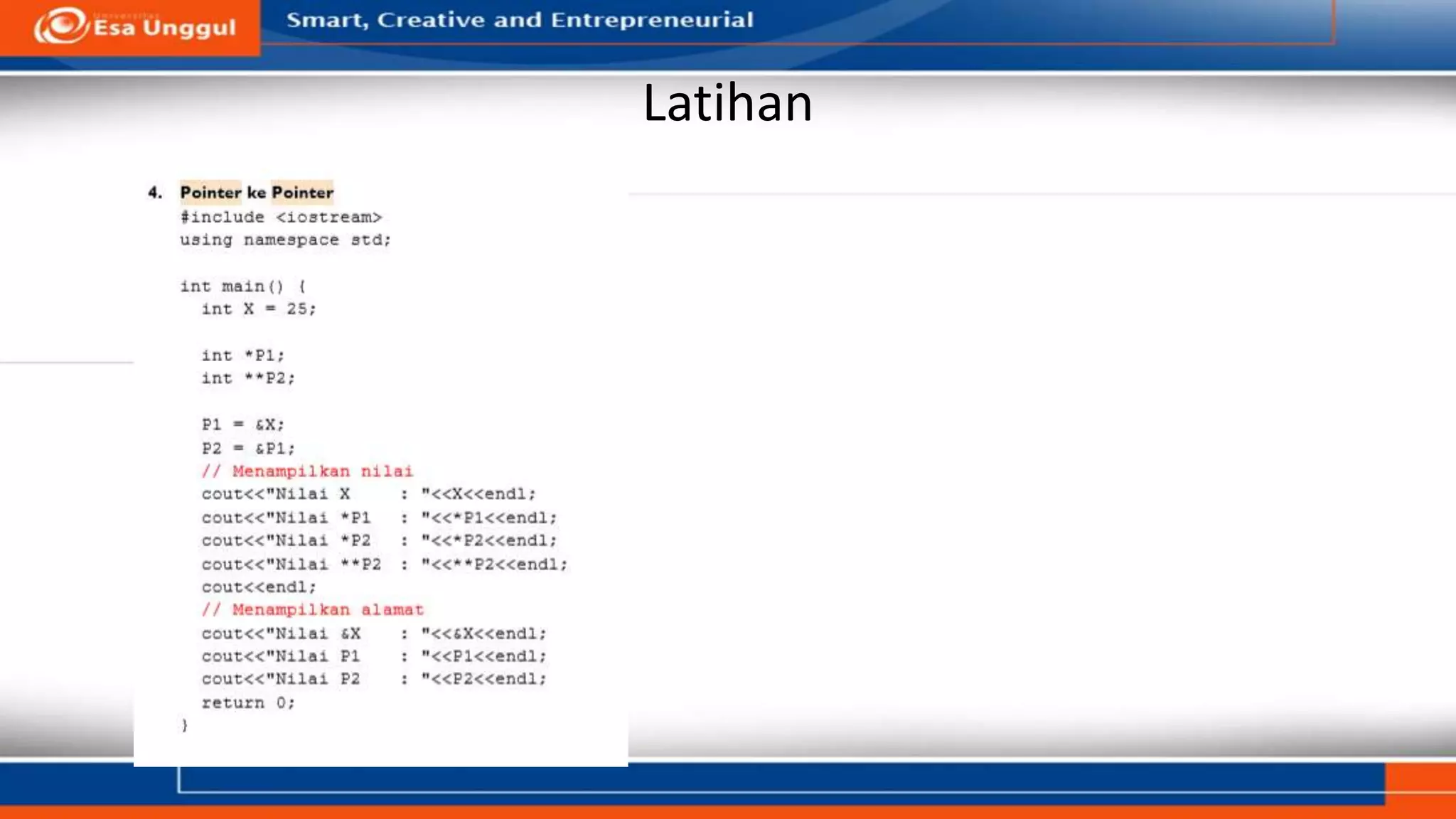Click the Nilai **P2 cout statement
1456x819 pixels.
coord(385,564)
